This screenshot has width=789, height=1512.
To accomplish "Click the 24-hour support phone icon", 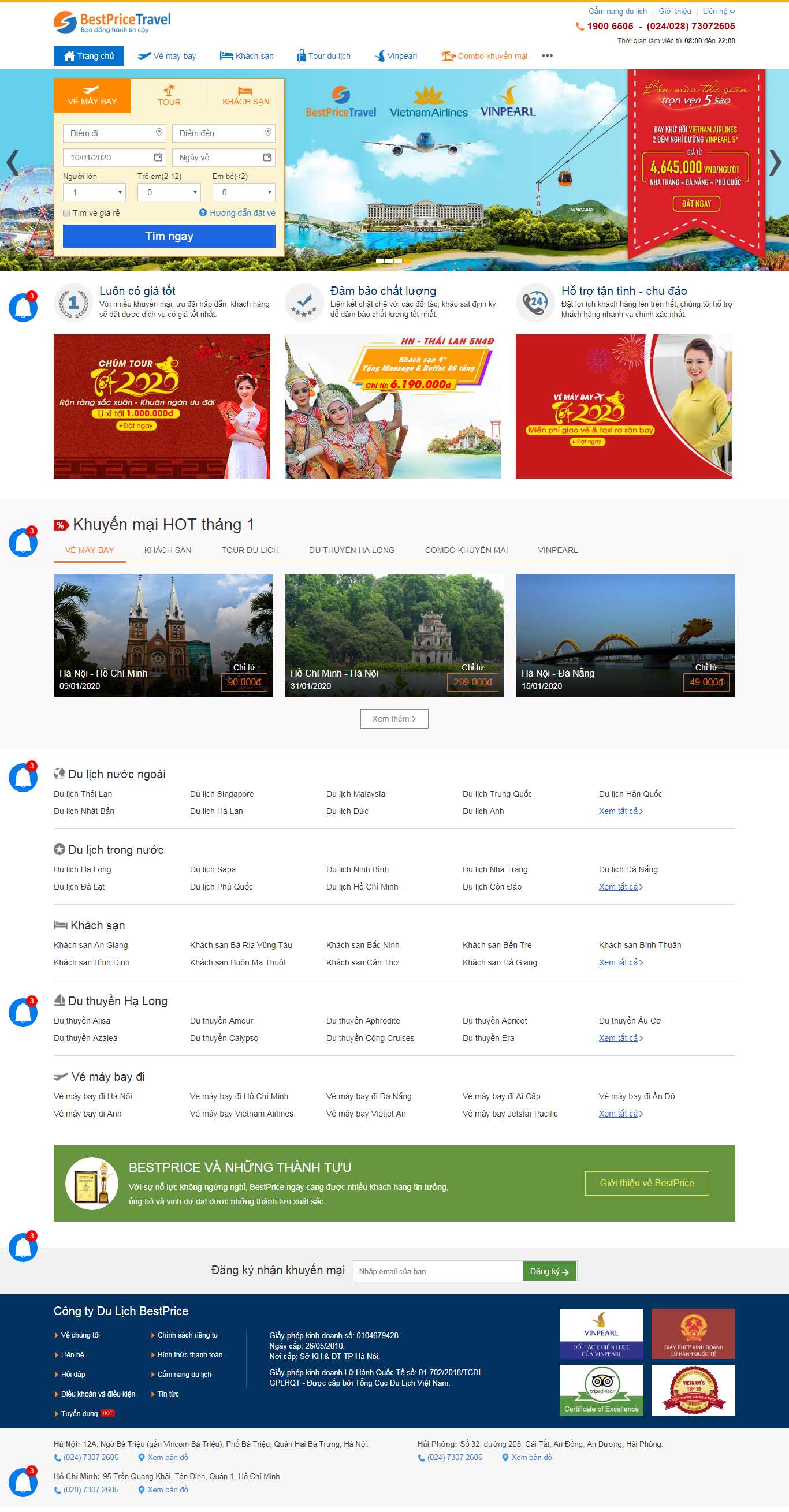I will 535,303.
